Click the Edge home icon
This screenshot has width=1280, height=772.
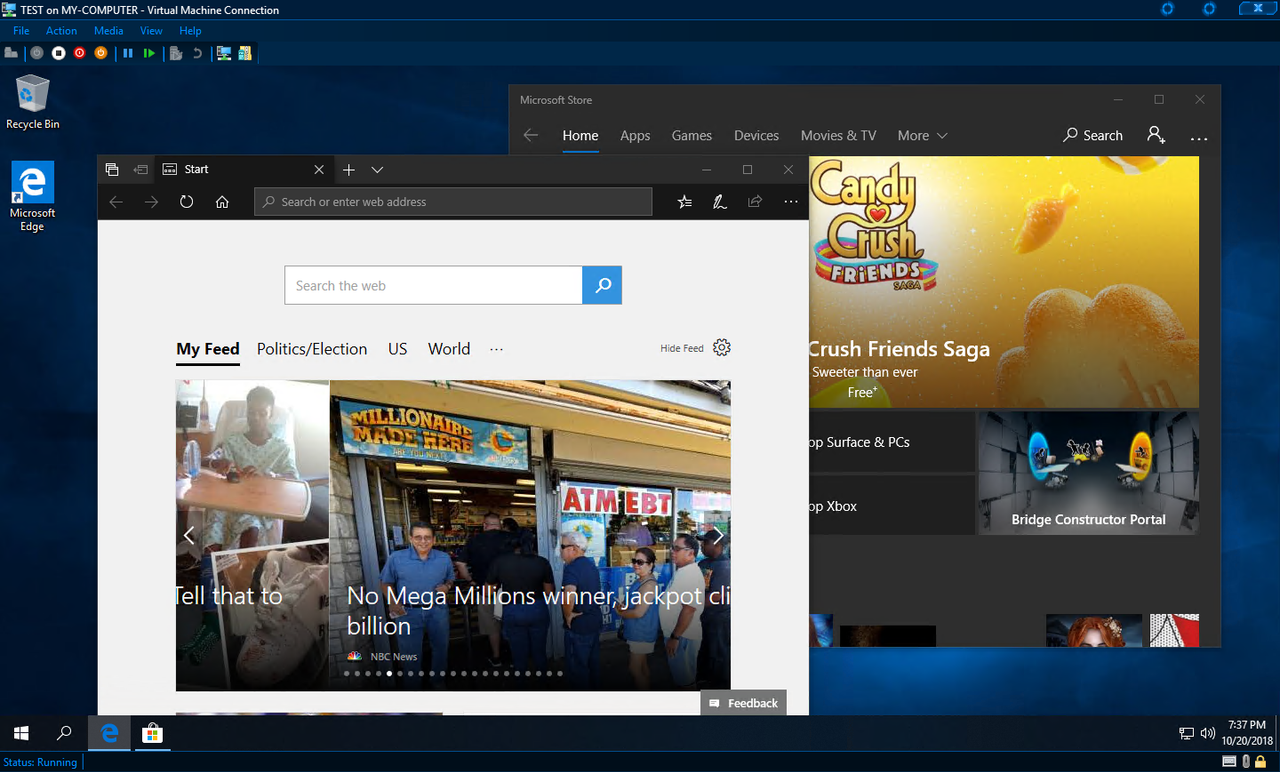coord(222,202)
